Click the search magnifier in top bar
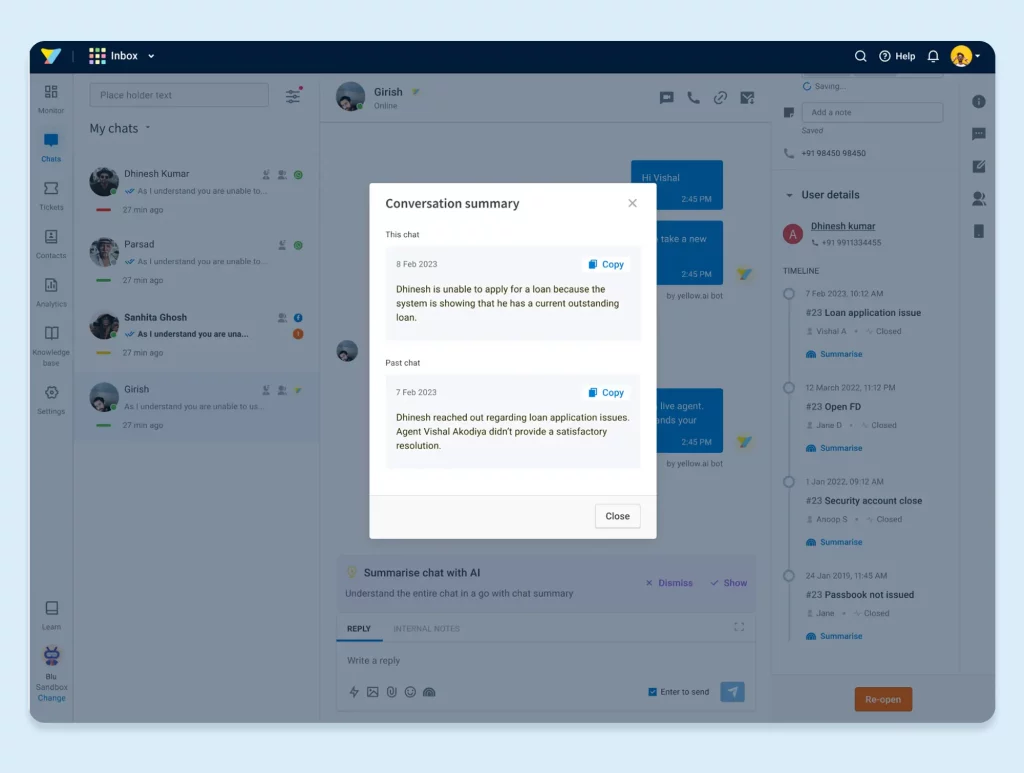The image size is (1024, 773). click(x=861, y=56)
